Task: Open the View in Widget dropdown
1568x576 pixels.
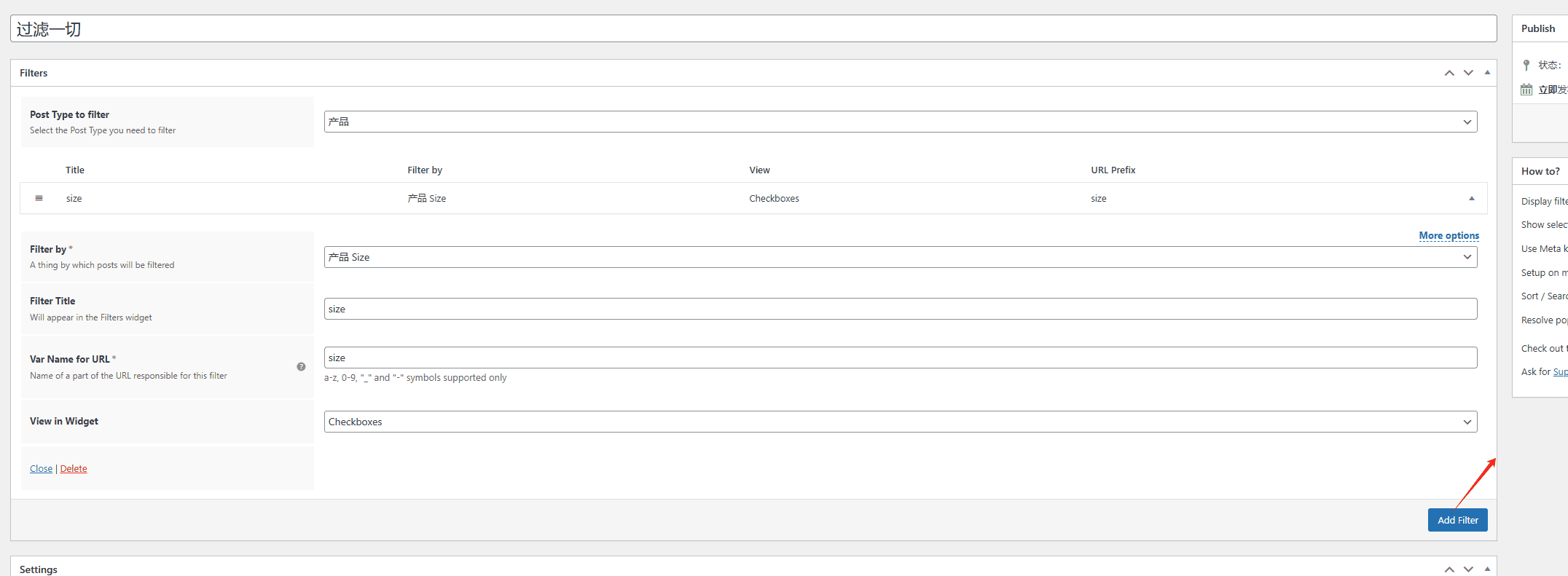Action: pos(901,422)
